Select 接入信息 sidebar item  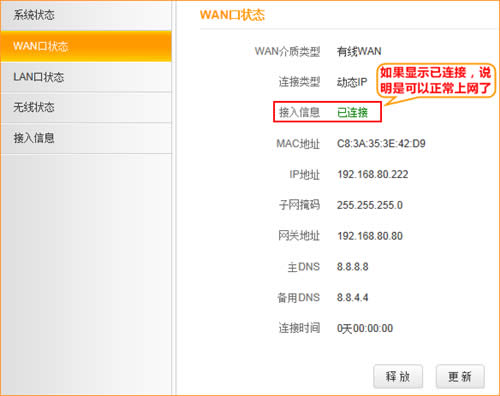tap(86, 138)
